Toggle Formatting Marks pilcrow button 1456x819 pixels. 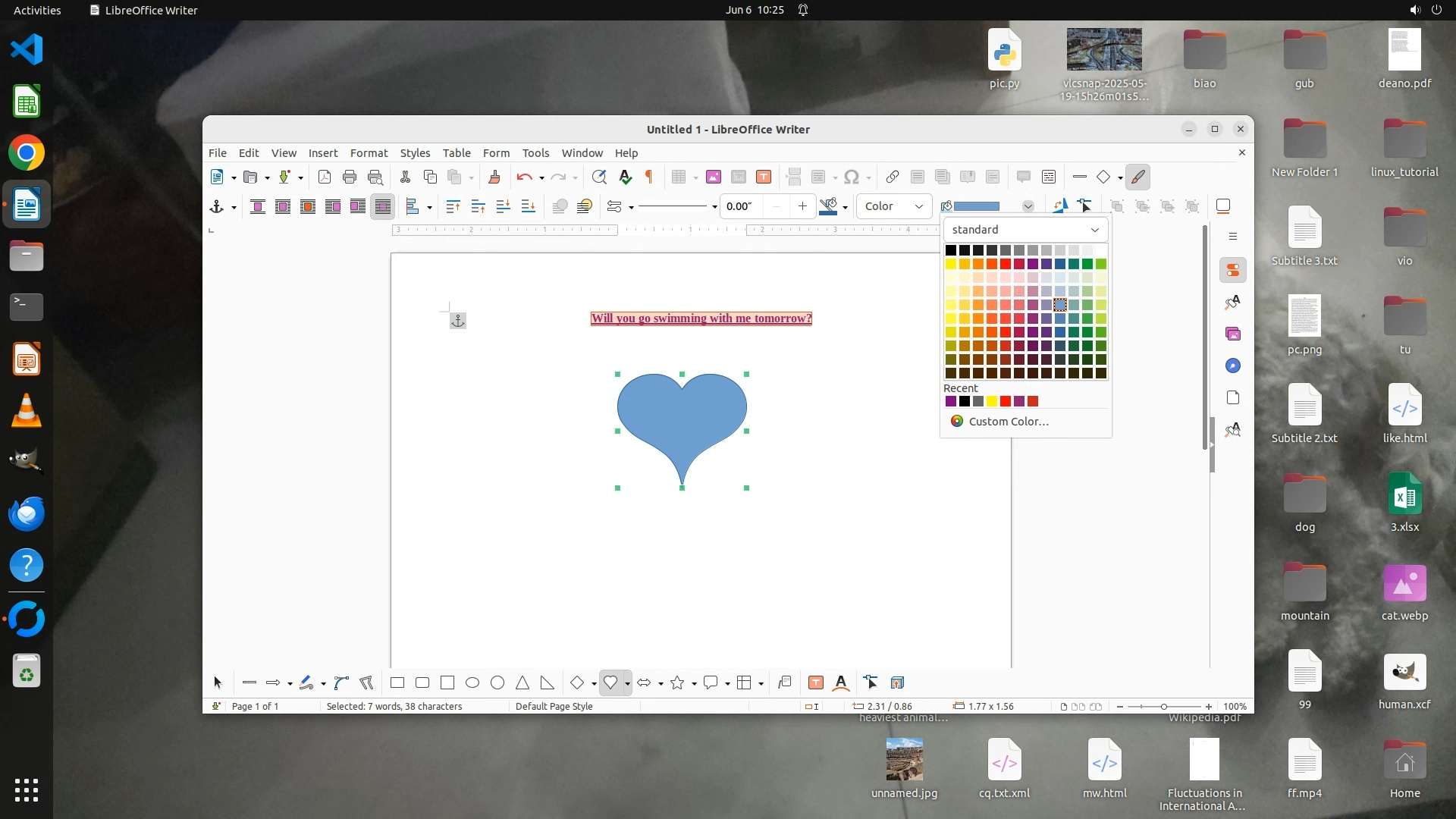click(649, 177)
